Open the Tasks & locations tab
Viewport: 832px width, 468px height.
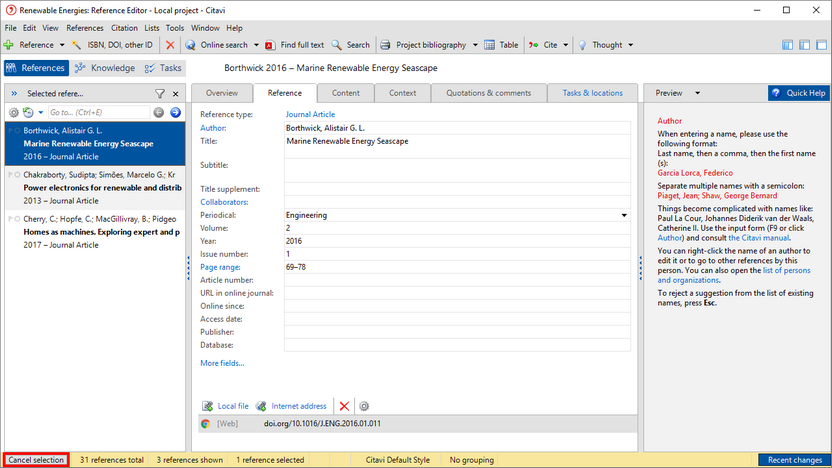click(x=592, y=93)
